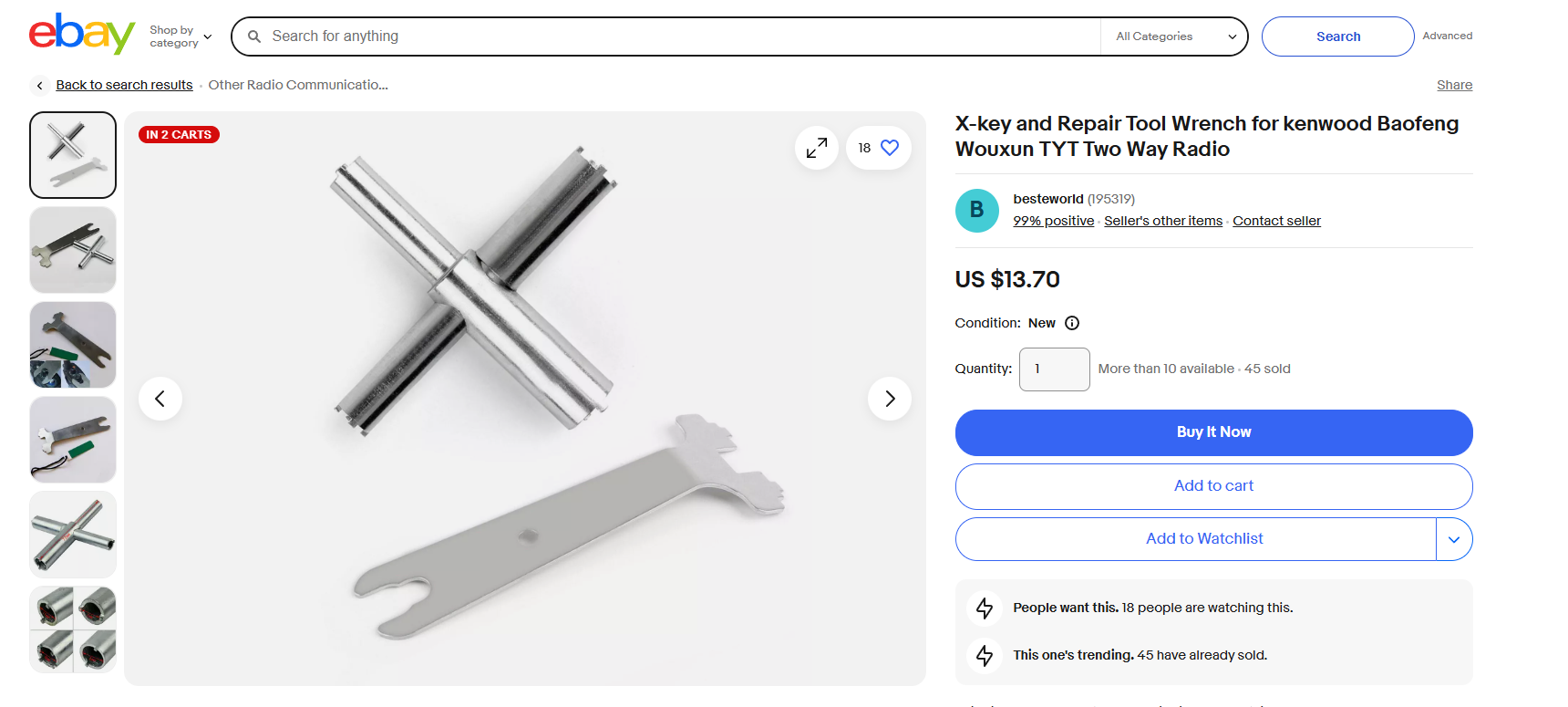
Task: Expand the Watchlist options arrow
Action: click(1454, 539)
